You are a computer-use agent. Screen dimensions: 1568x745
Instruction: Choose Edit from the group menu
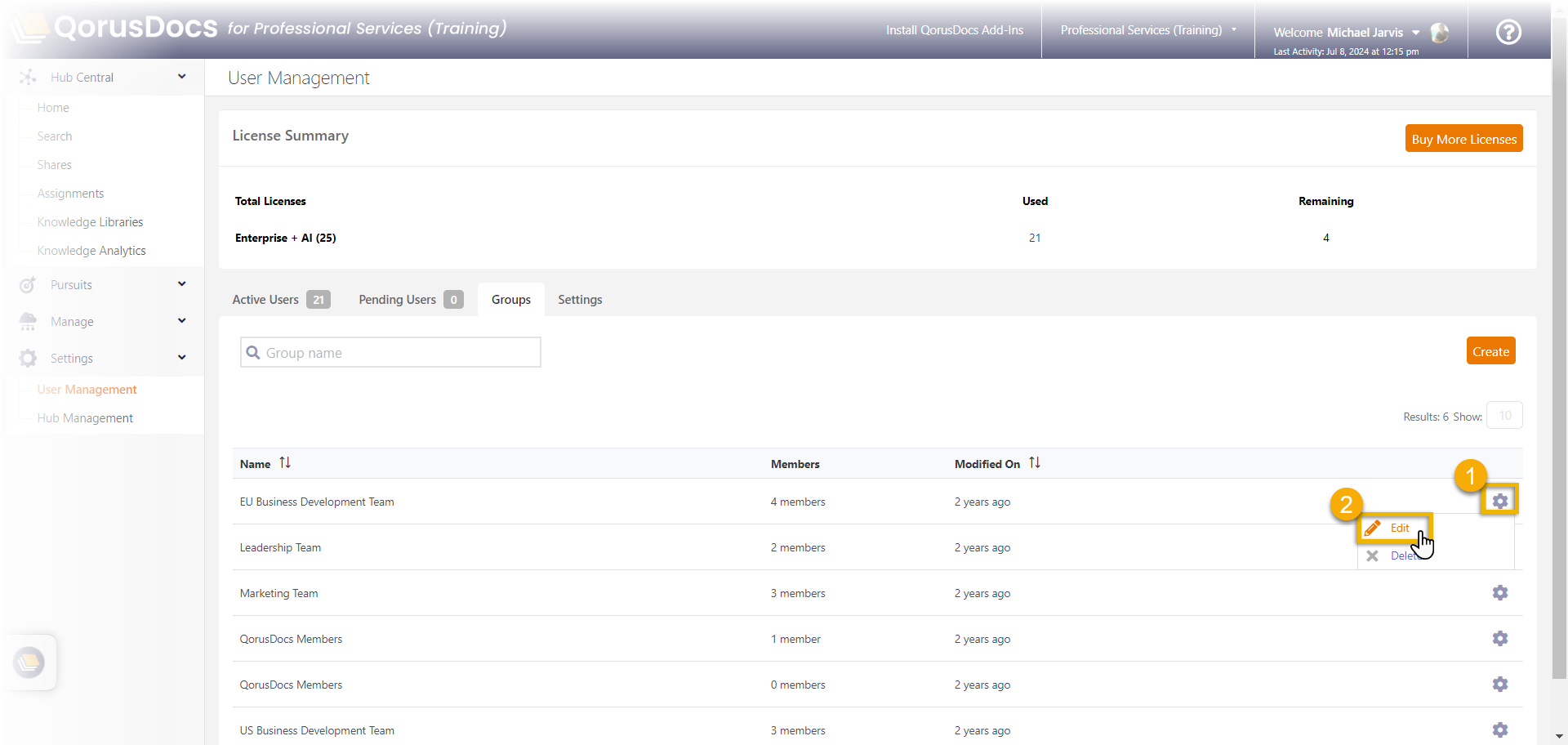1400,528
